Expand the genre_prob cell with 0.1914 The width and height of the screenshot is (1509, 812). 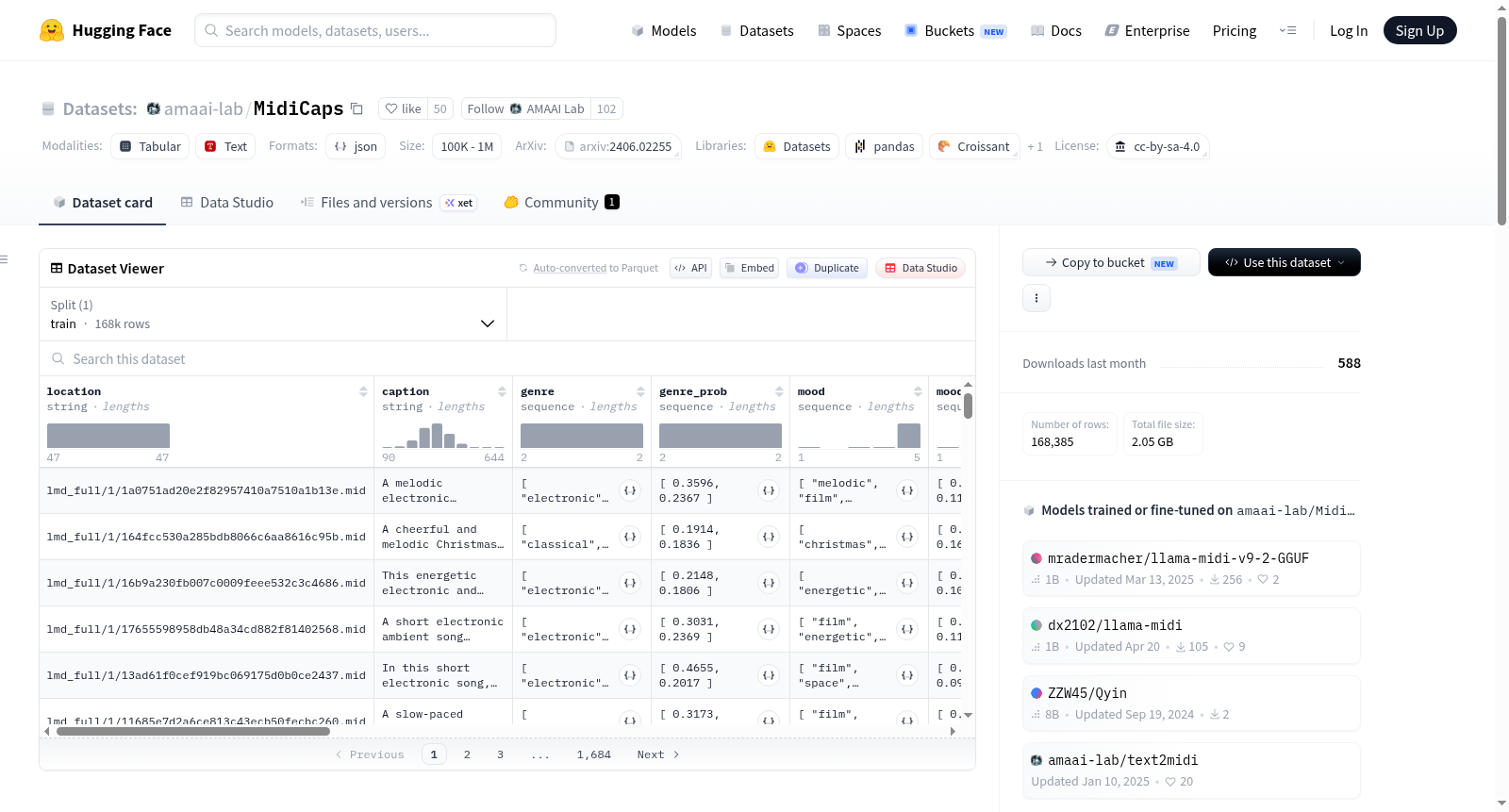[x=769, y=537]
